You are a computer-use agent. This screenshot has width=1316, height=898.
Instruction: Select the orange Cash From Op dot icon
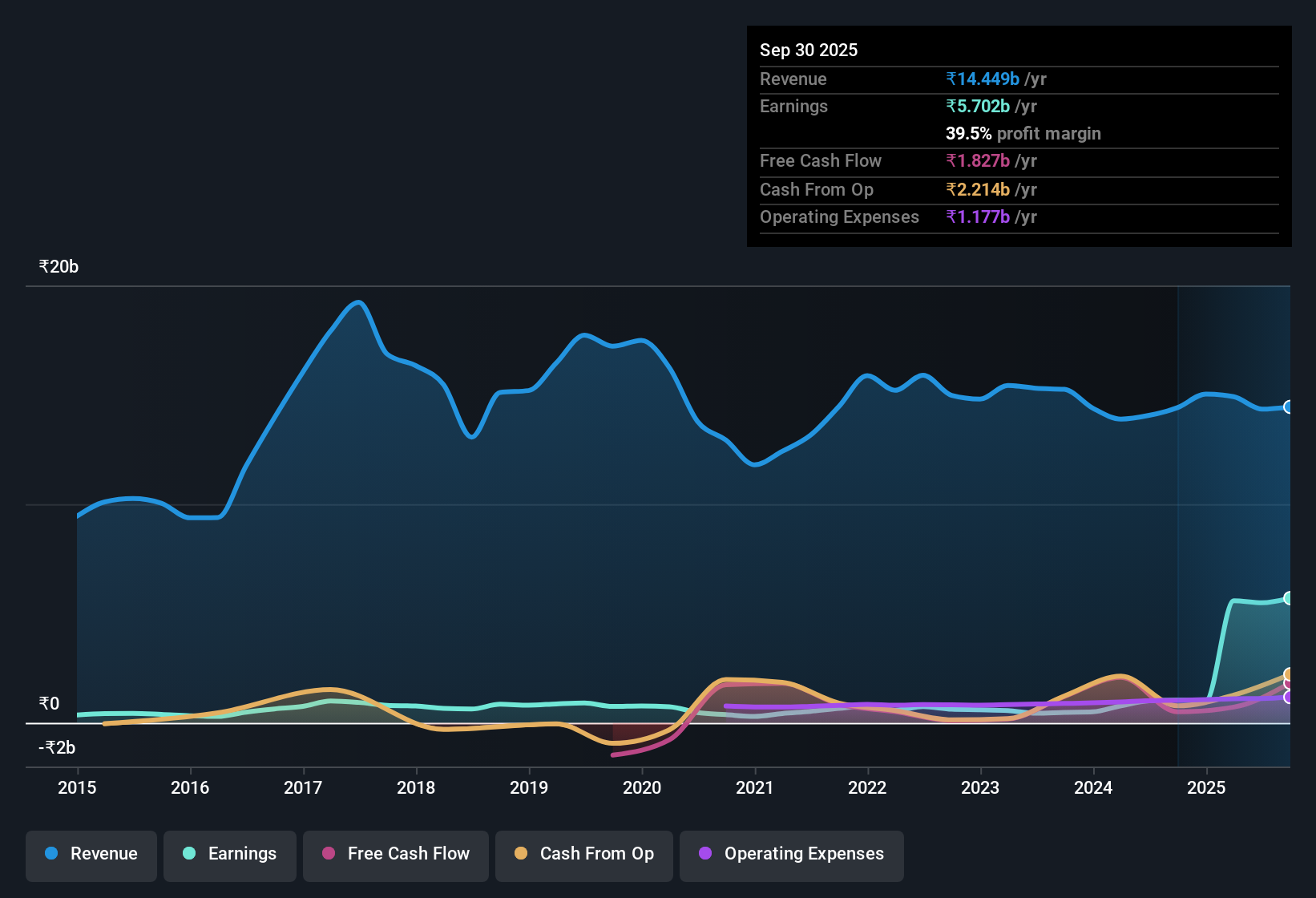pyautogui.click(x=521, y=854)
